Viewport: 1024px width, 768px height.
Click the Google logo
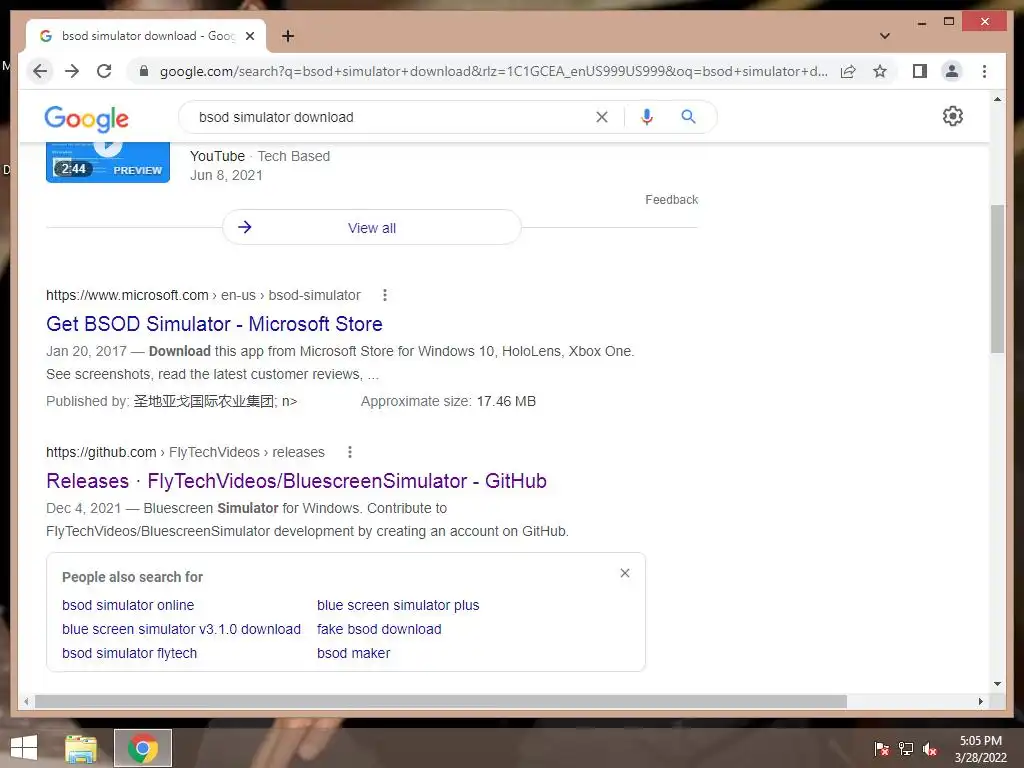coord(86,118)
